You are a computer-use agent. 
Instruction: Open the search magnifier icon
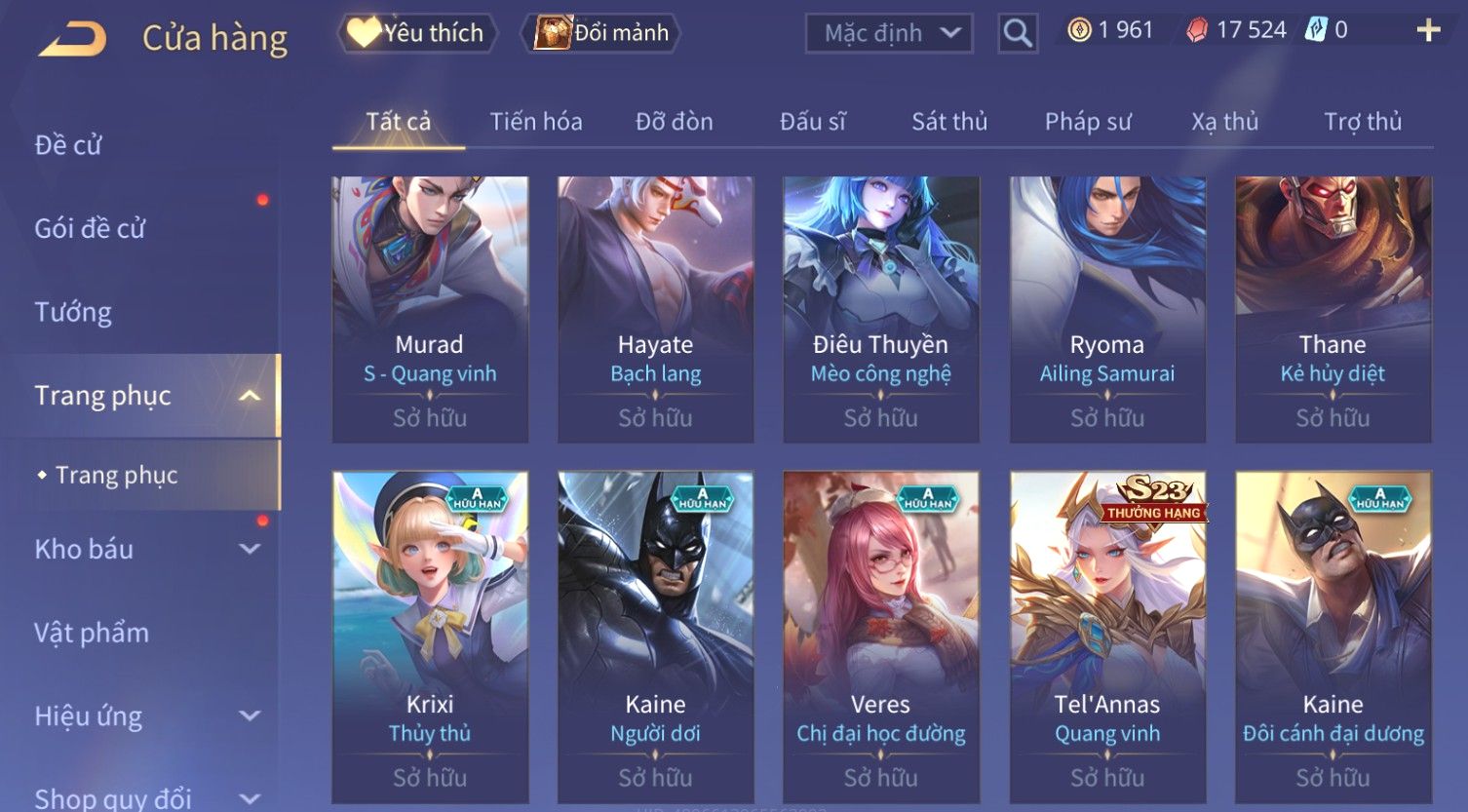pyautogui.click(x=1018, y=33)
